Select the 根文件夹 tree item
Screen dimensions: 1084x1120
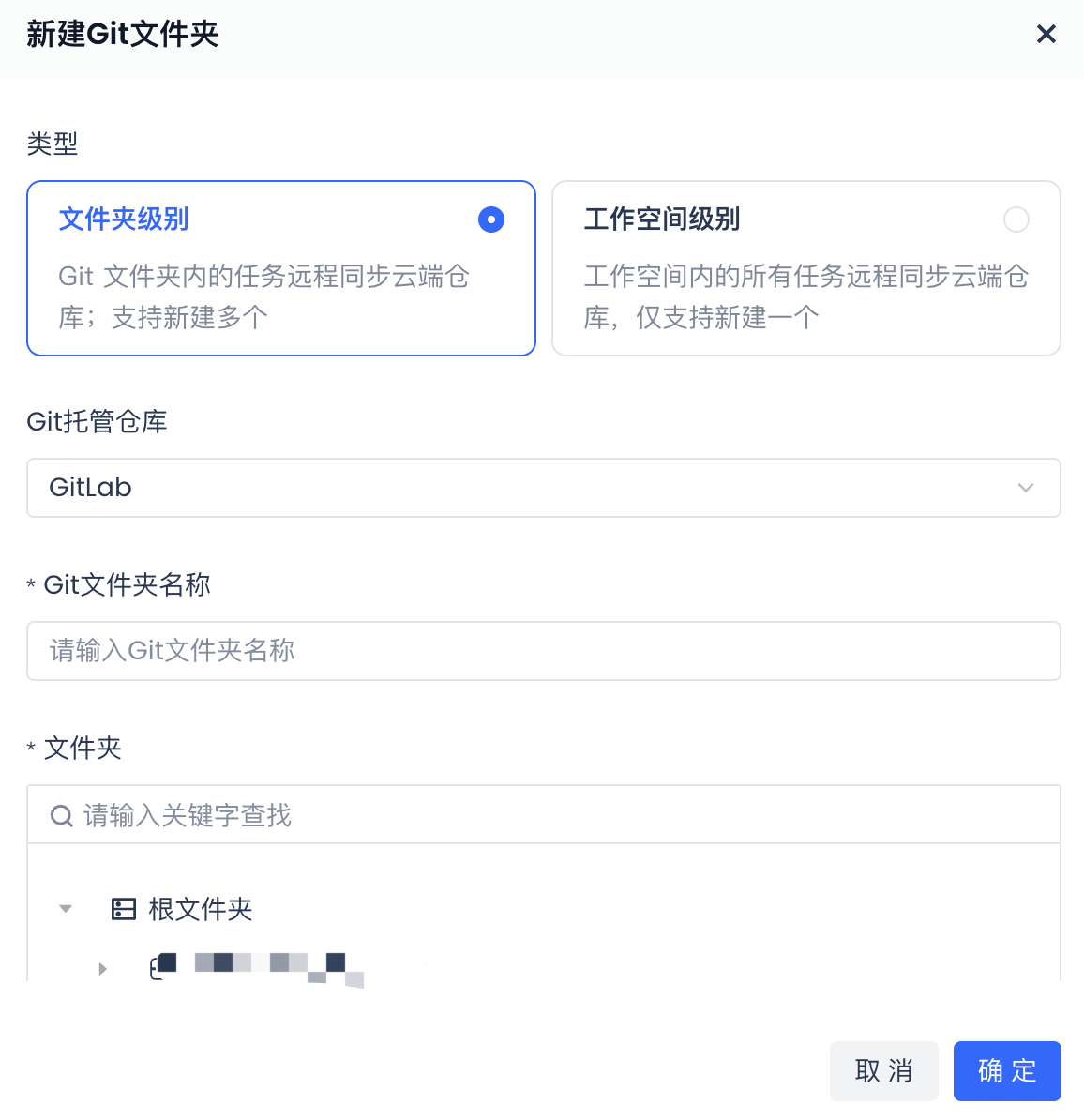[x=201, y=909]
